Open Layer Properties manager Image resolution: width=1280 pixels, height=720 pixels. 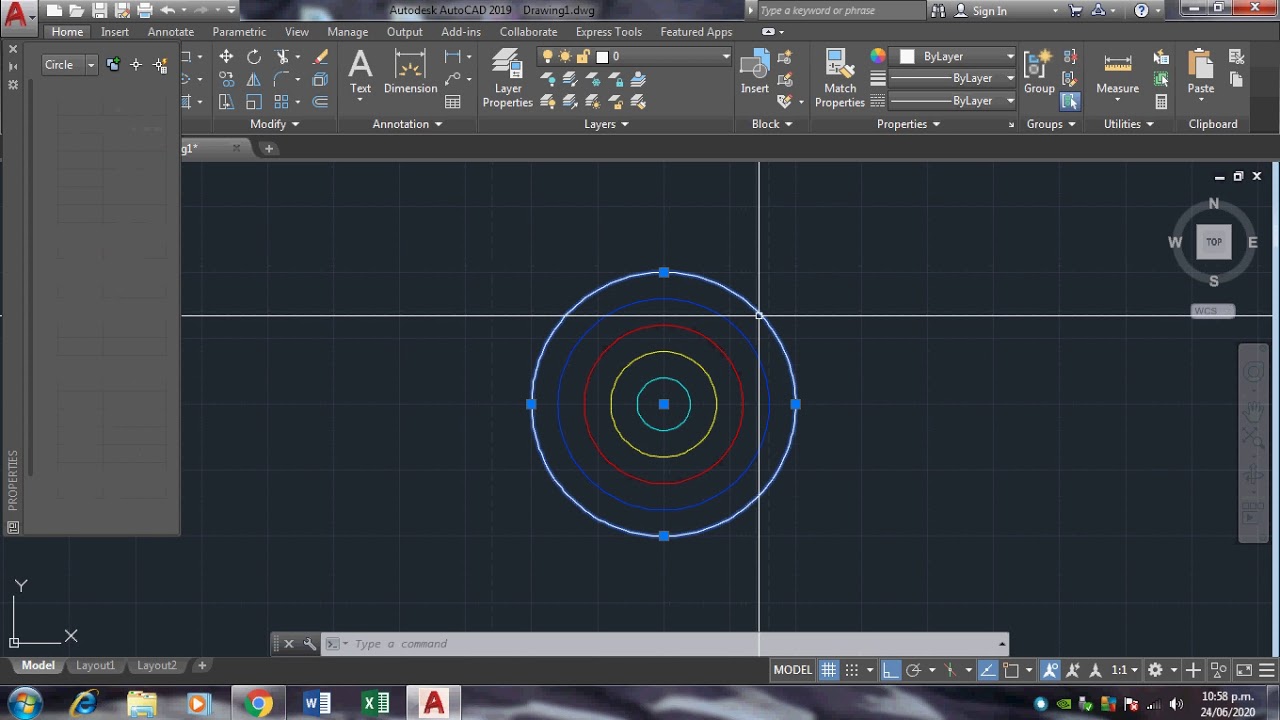508,78
